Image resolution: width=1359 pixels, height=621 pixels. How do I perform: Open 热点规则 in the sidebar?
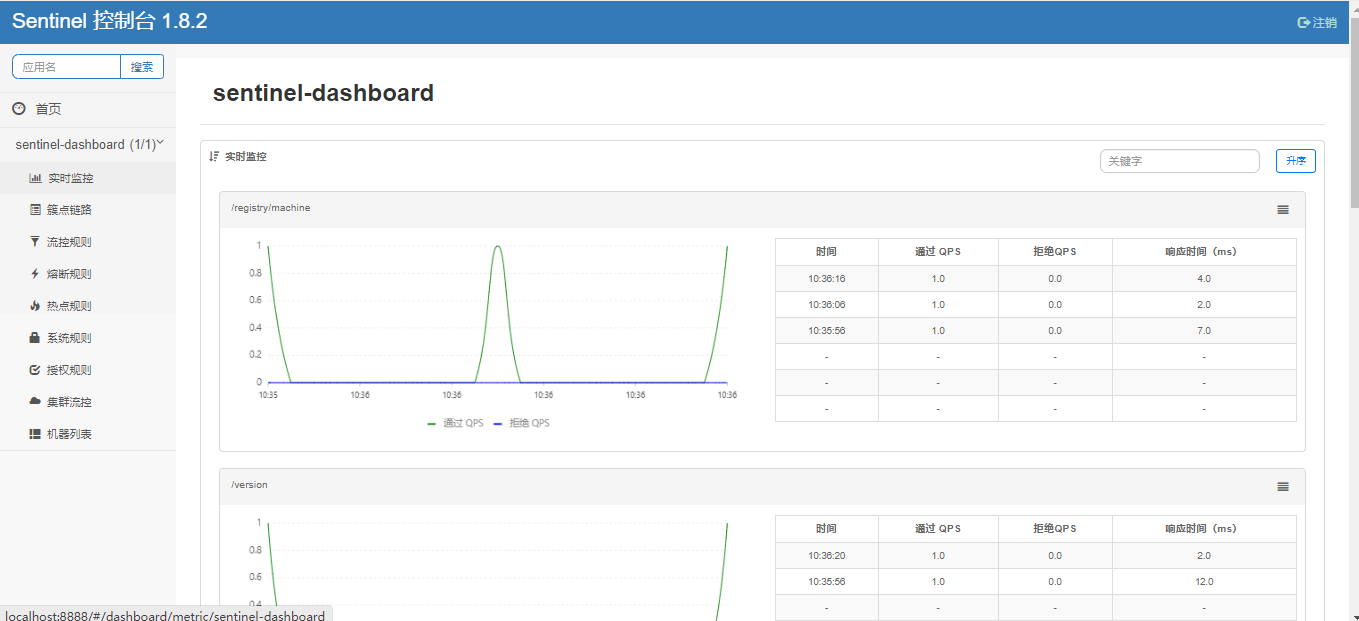(x=88, y=306)
